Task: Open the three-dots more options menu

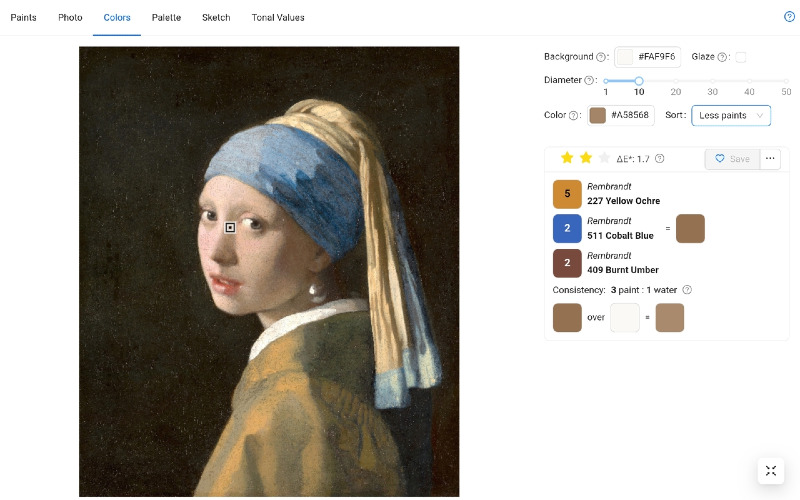Action: point(770,159)
